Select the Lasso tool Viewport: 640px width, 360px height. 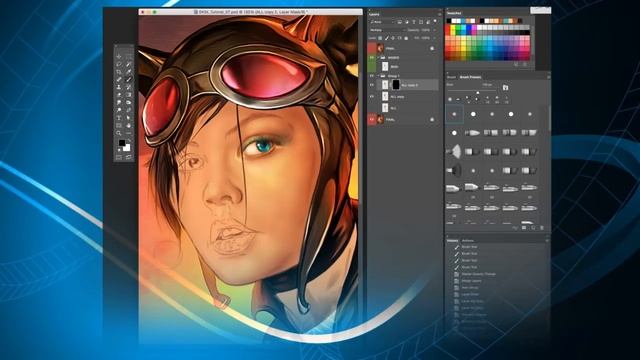119,64
